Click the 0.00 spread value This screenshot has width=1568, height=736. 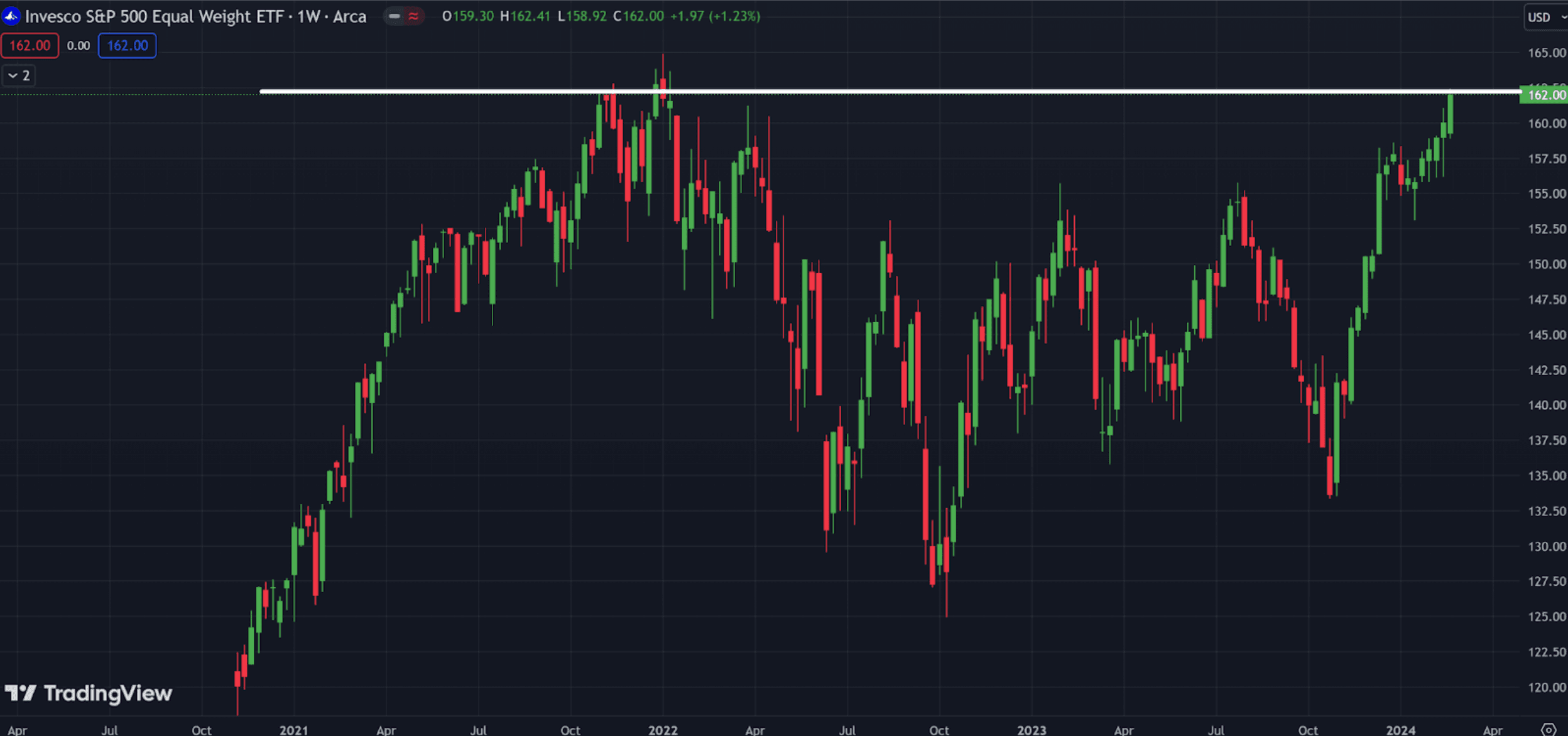click(x=79, y=46)
